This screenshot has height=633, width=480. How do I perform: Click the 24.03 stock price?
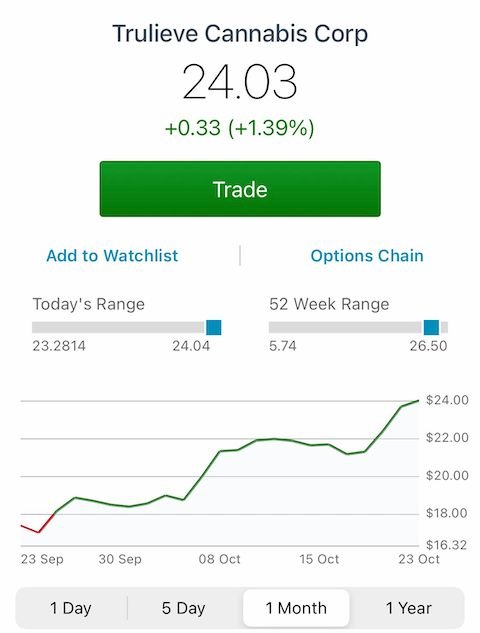240,82
